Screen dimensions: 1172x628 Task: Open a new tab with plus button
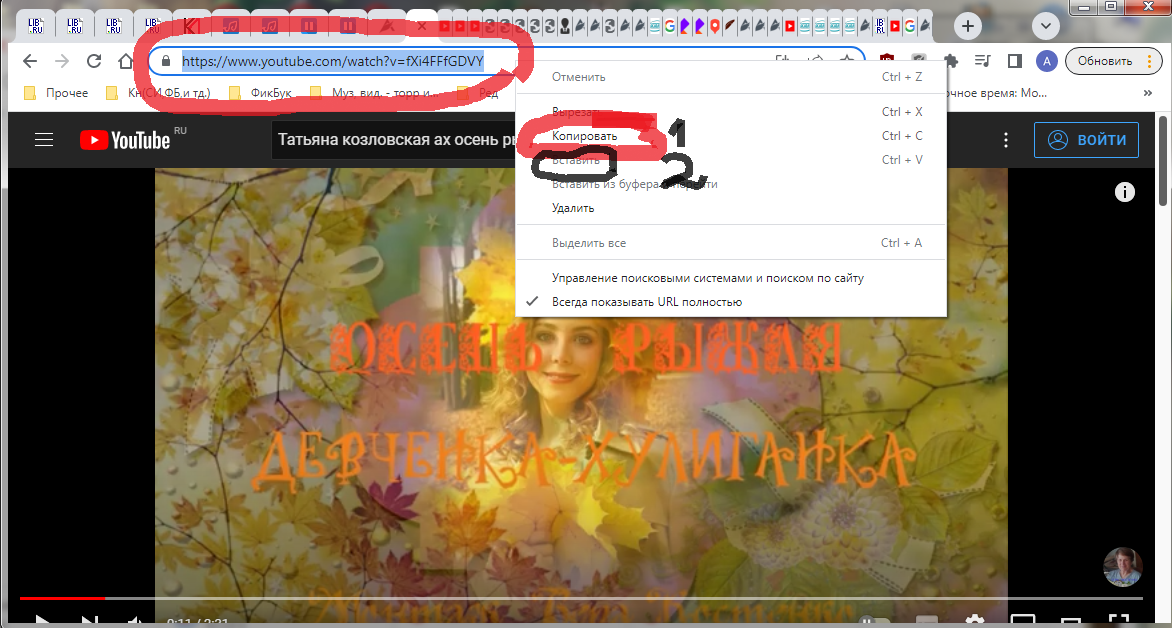[x=967, y=25]
